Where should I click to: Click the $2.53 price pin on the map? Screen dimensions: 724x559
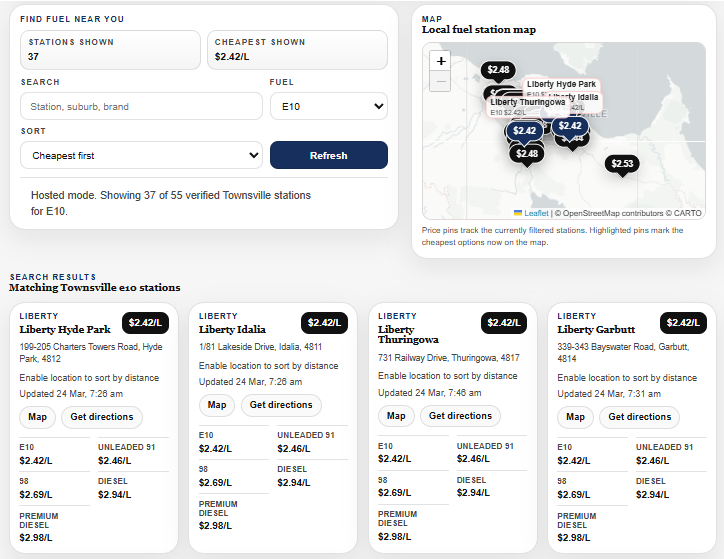click(x=622, y=163)
